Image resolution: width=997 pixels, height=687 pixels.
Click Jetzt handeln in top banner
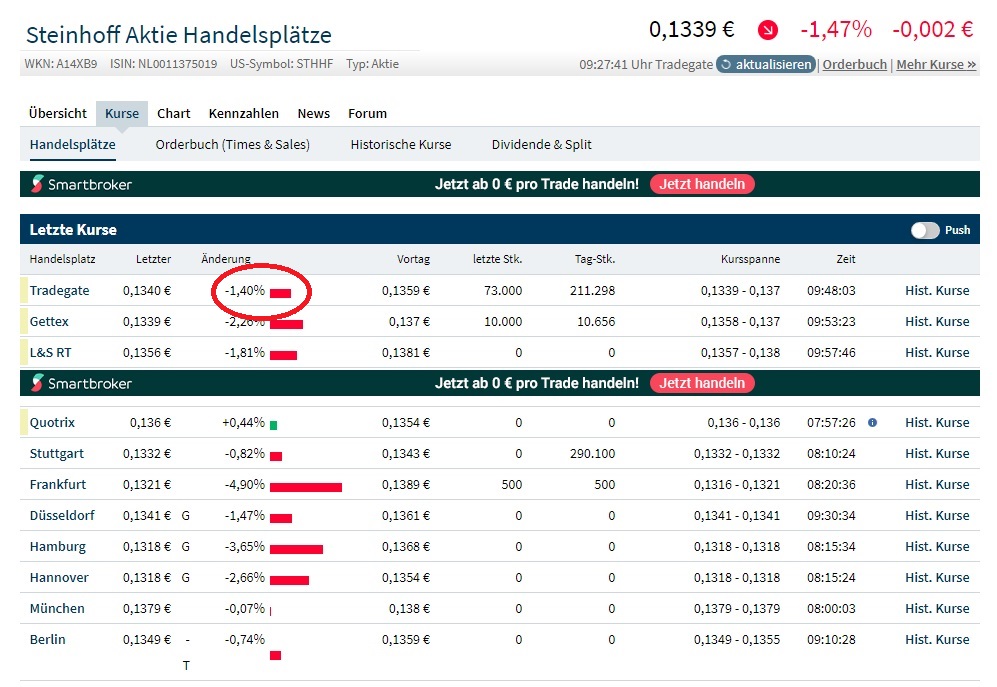coord(702,184)
